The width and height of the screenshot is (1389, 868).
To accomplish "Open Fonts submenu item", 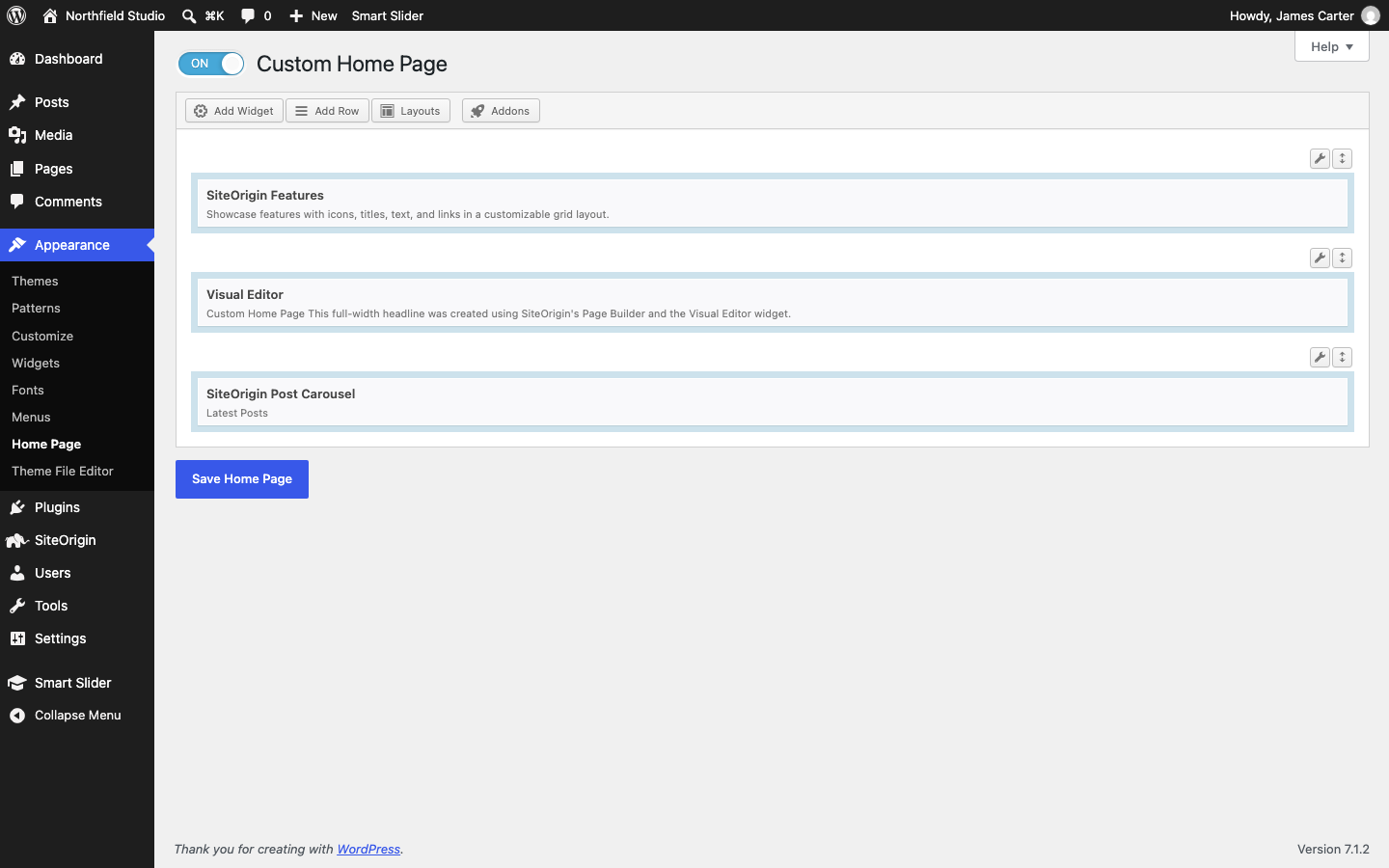I will (28, 390).
